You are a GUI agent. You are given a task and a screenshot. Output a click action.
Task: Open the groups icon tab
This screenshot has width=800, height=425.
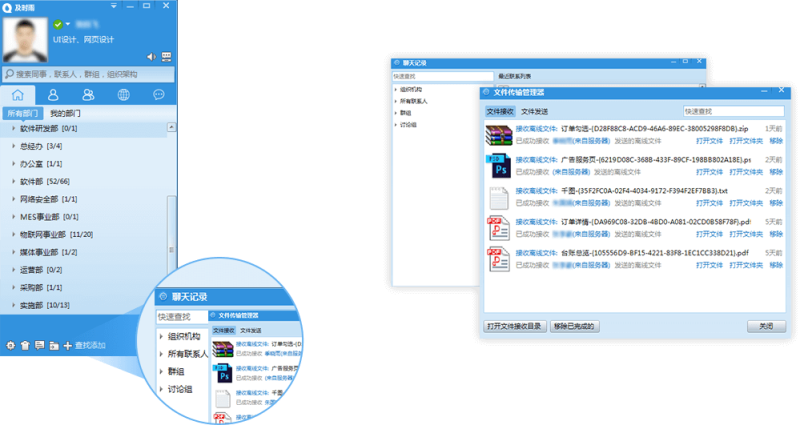(88, 95)
